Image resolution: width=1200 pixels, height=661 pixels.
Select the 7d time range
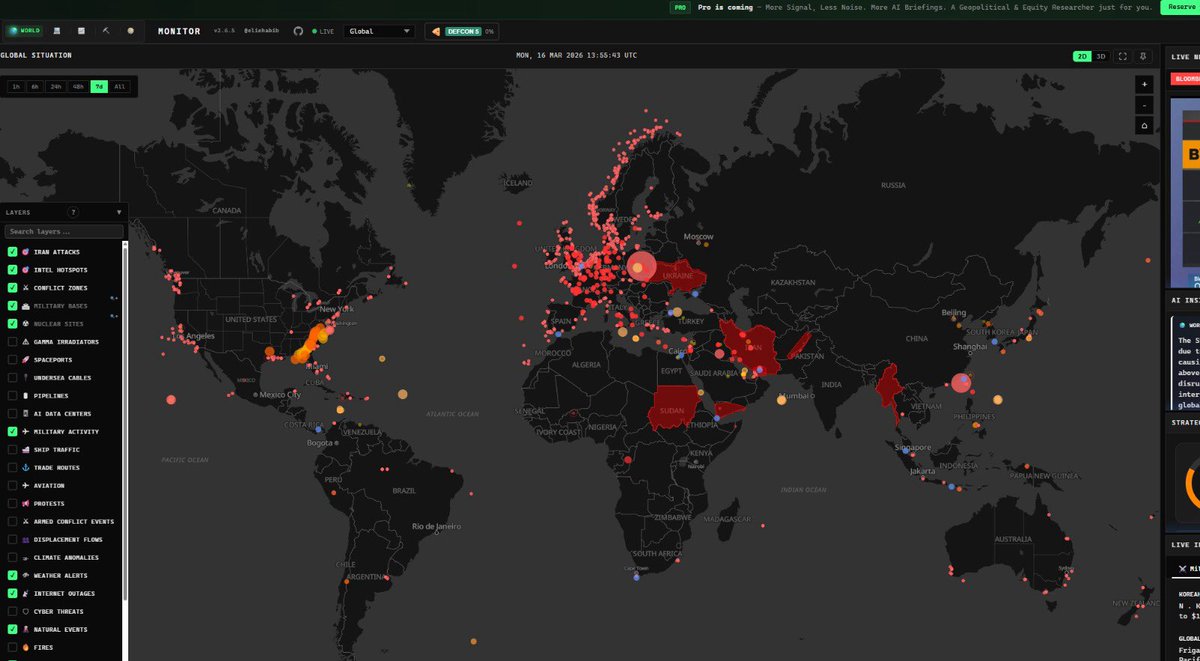click(x=99, y=87)
